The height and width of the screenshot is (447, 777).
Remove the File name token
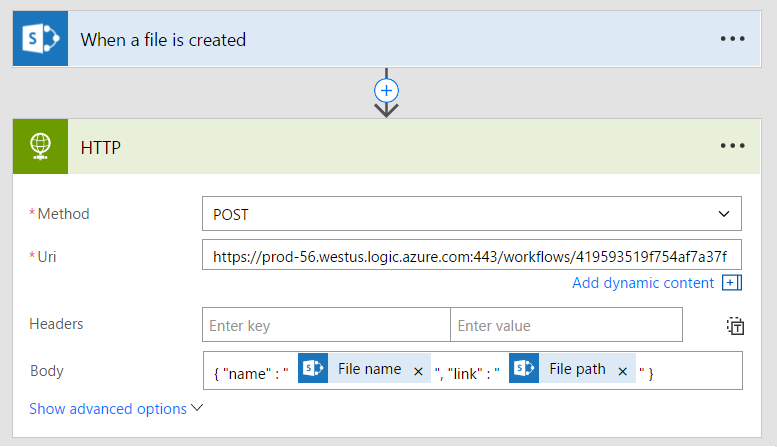click(419, 371)
